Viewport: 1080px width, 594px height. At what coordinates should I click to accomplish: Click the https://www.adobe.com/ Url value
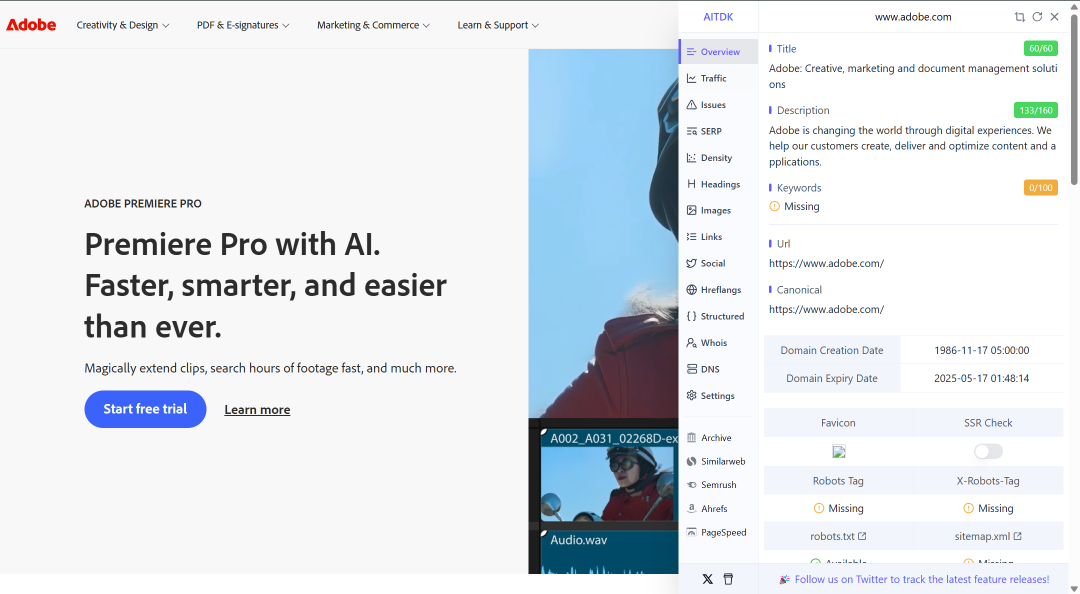(x=826, y=263)
